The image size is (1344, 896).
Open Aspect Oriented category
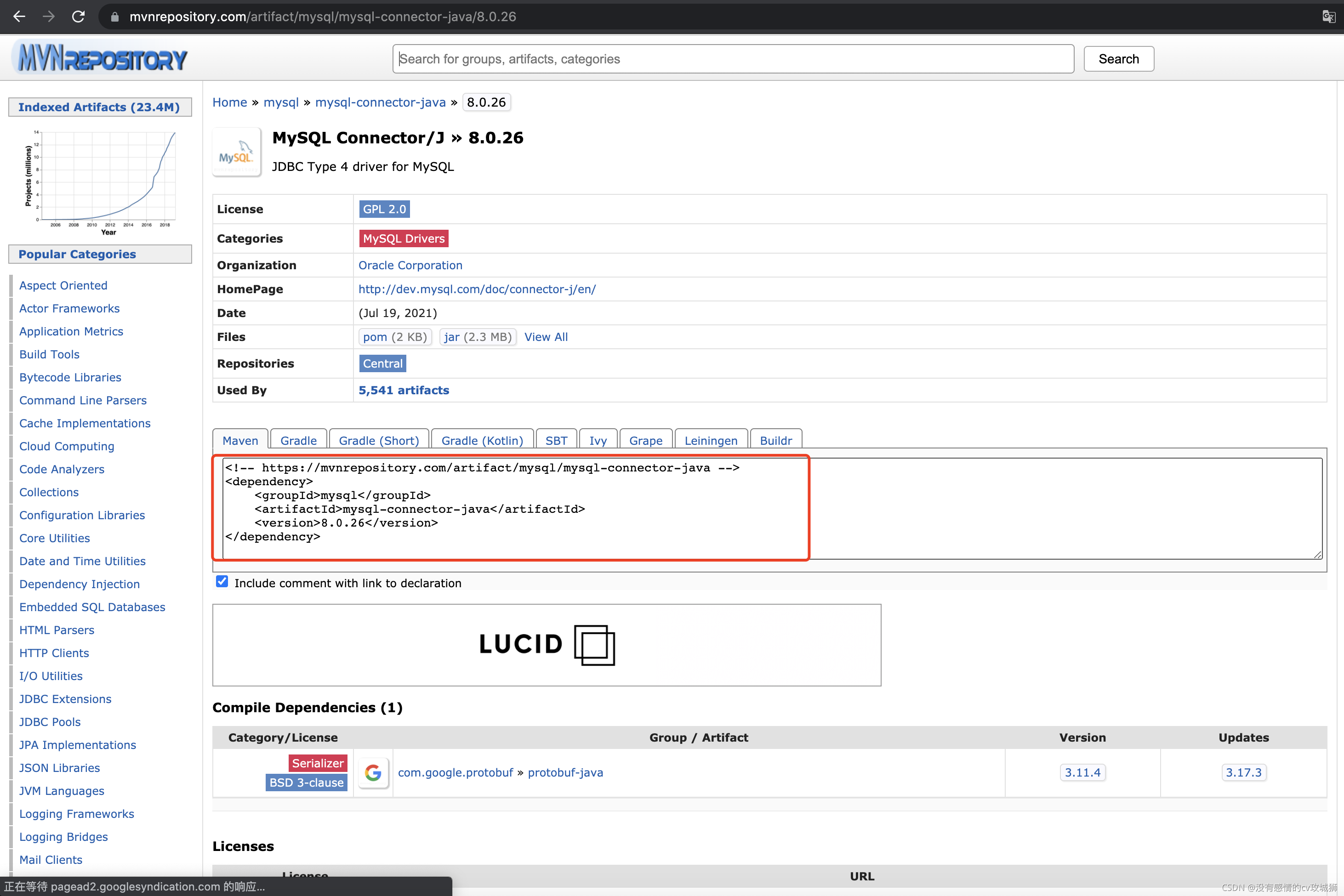click(x=63, y=286)
